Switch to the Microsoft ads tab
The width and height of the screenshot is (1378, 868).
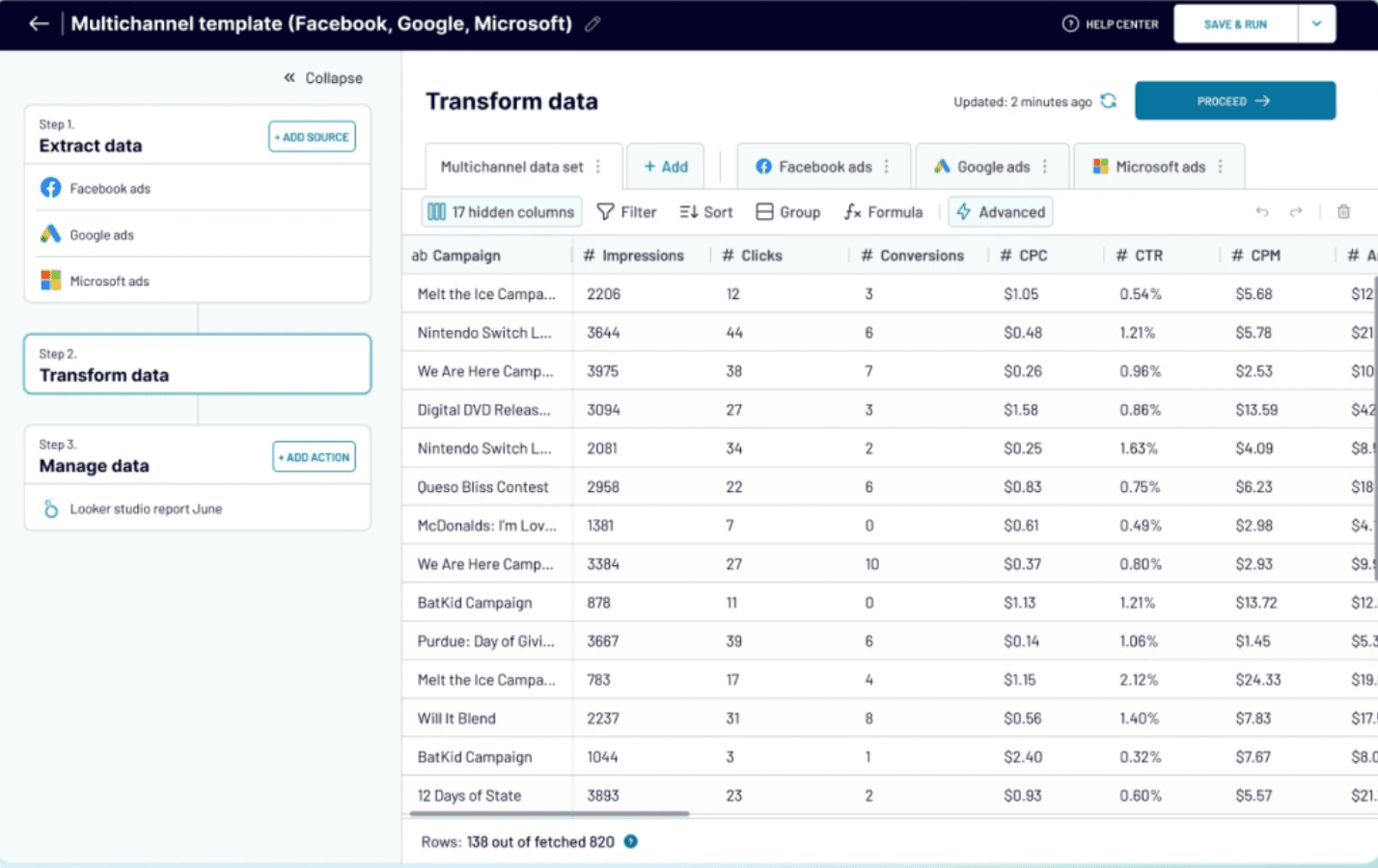coord(1149,167)
